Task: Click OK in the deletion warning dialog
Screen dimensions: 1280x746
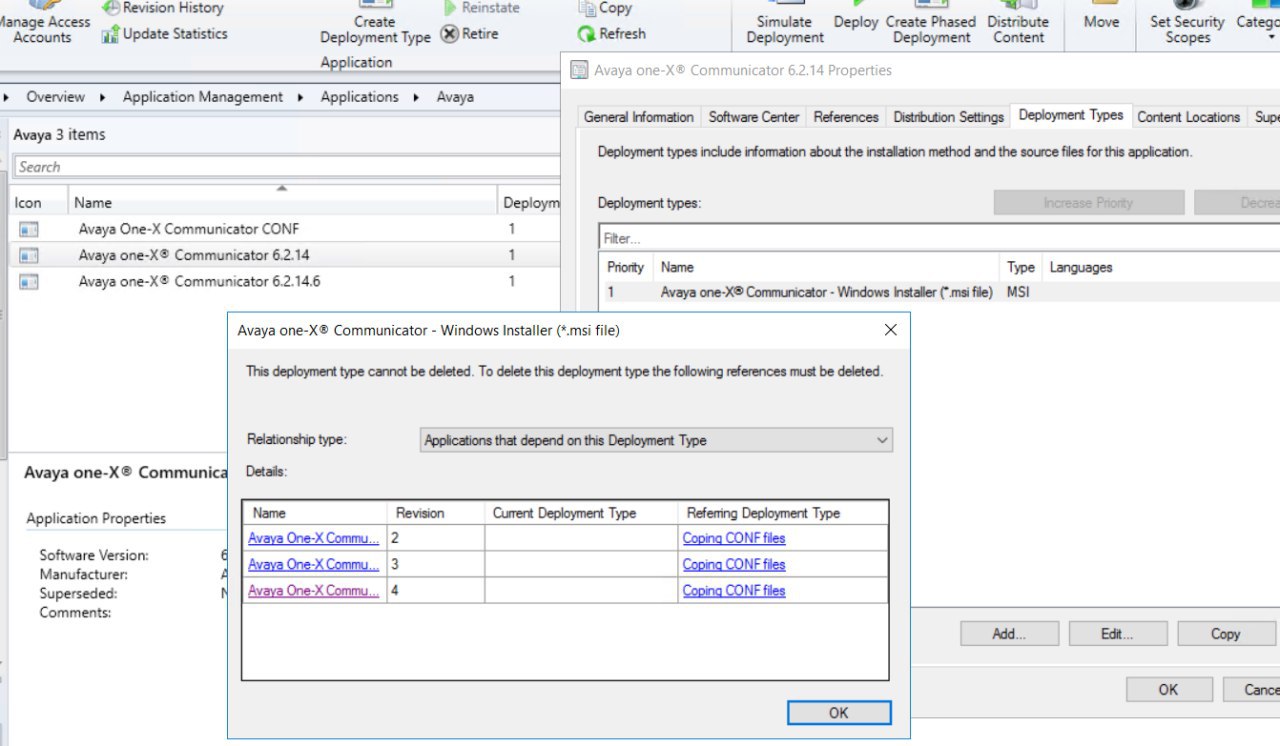Action: (839, 712)
